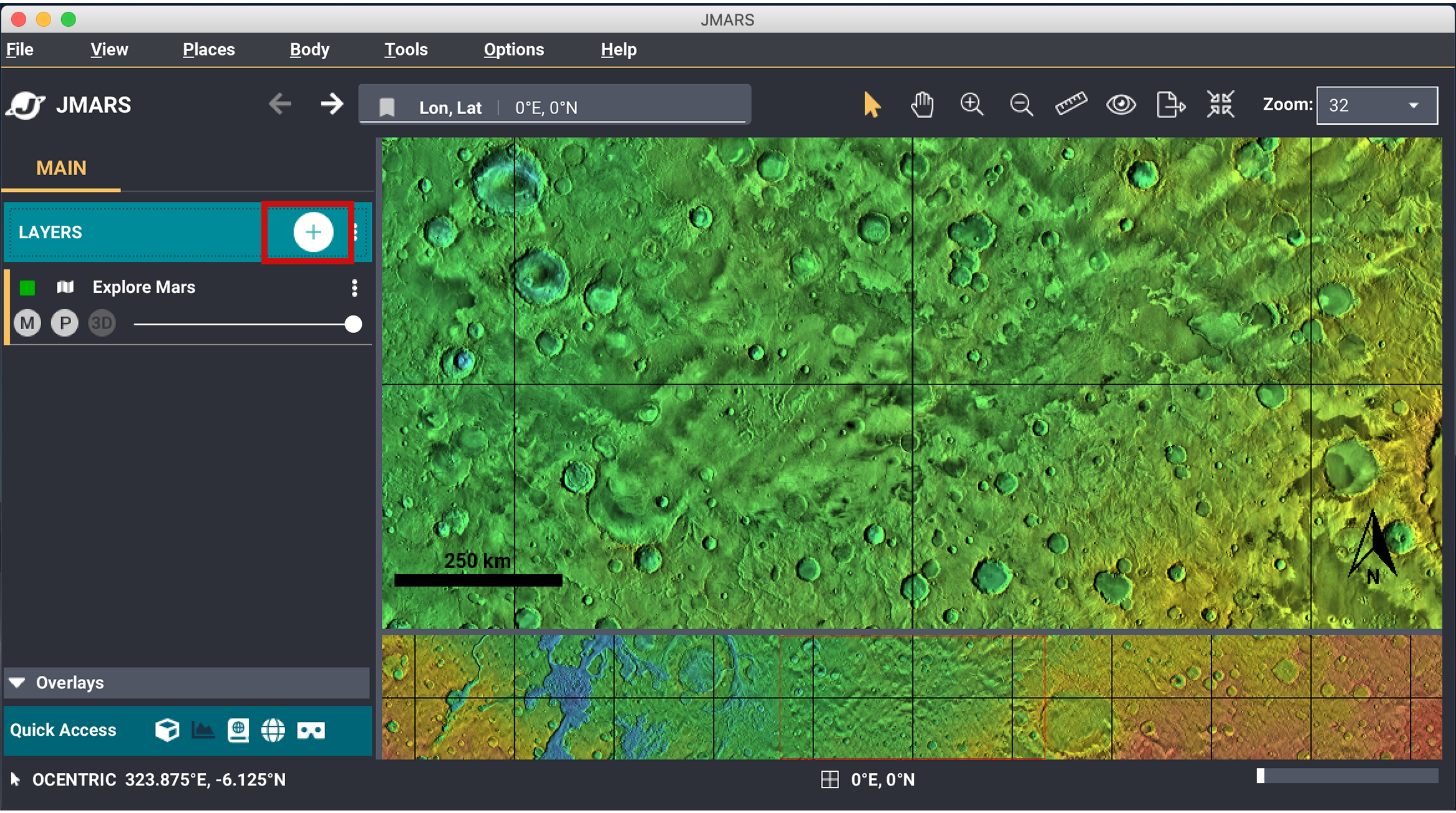Click the 0°E, 0°N status bar readout
1456x813 pixels.
pyautogui.click(x=883, y=779)
